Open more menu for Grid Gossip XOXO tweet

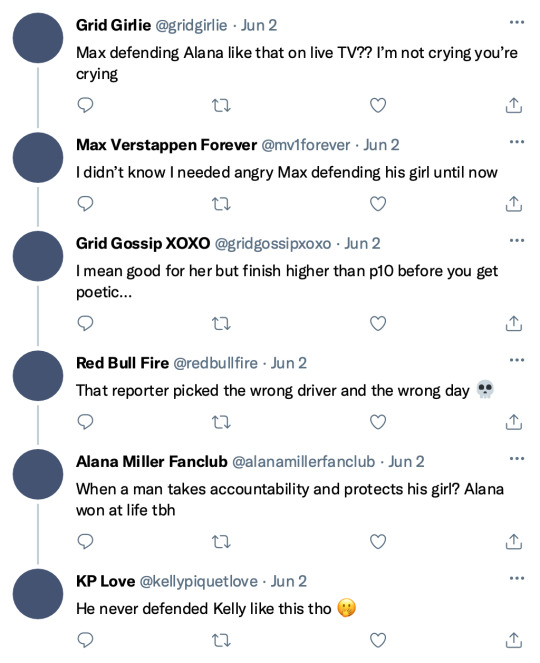click(x=517, y=241)
